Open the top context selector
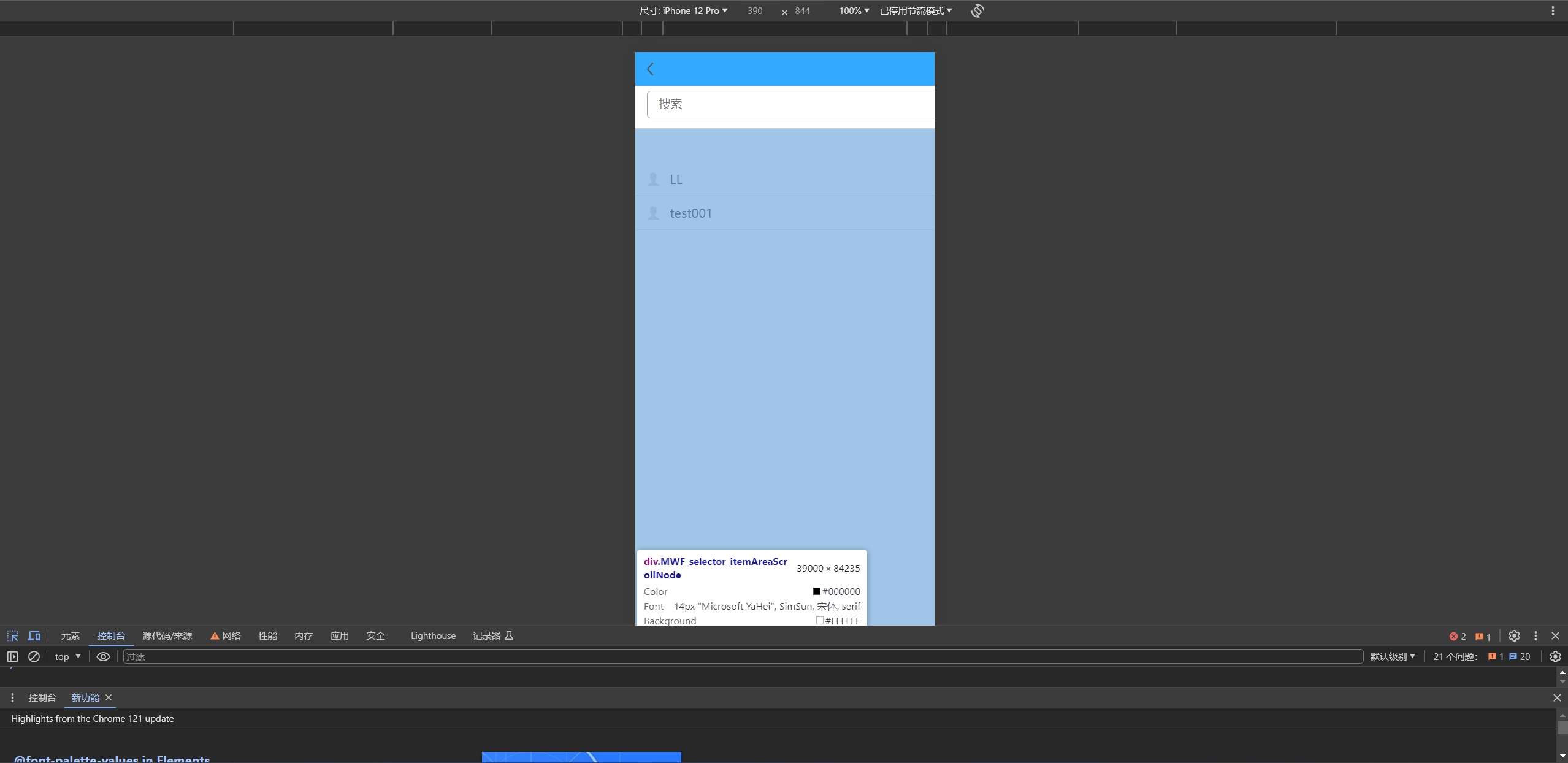Screen dimensions: 1568x763 [x=67, y=656]
